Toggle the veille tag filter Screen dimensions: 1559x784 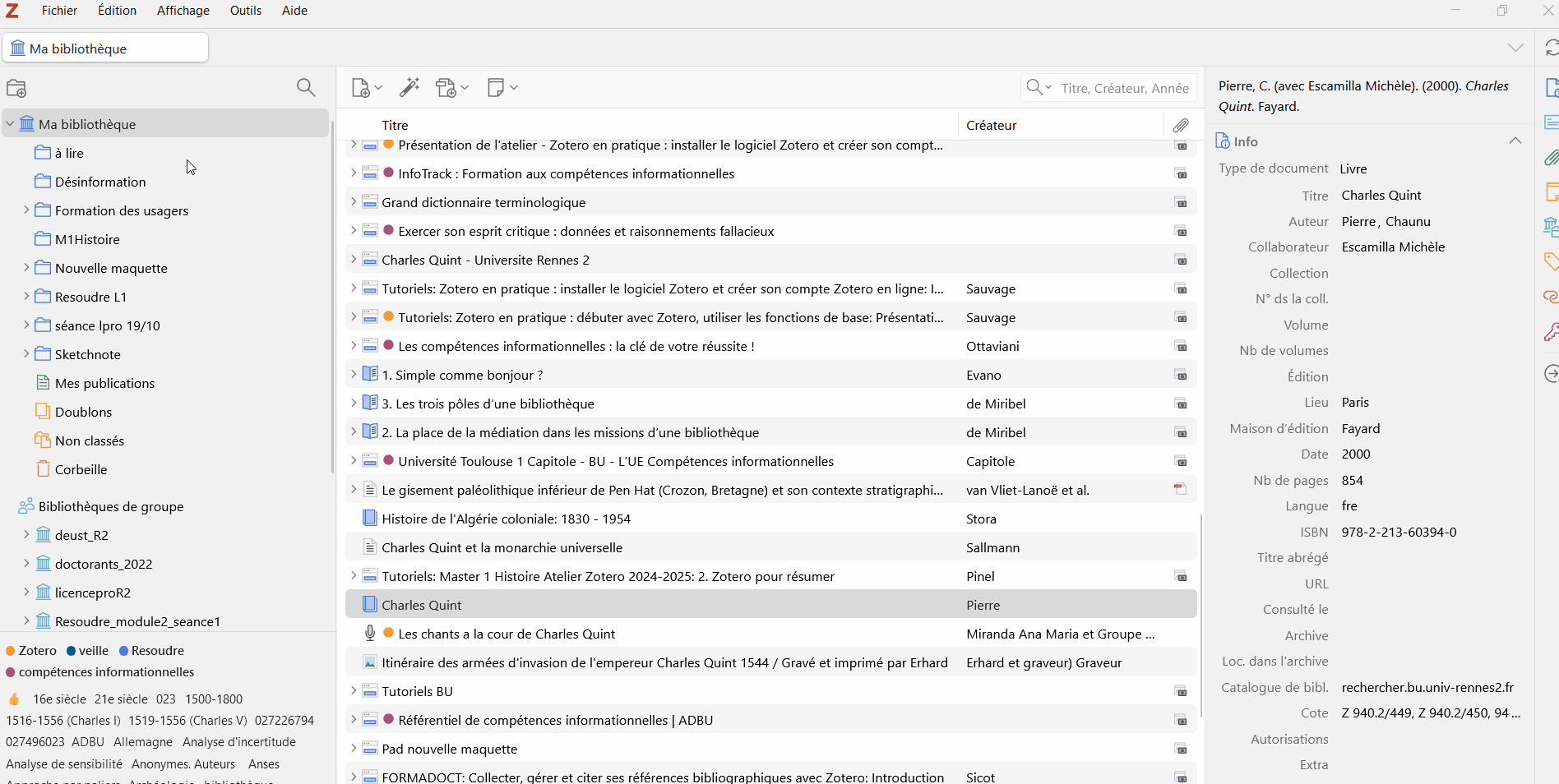click(x=87, y=650)
